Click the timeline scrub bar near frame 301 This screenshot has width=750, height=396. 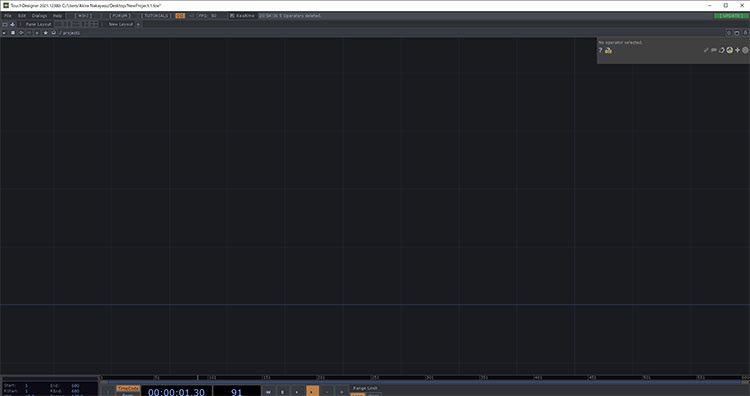coord(429,378)
